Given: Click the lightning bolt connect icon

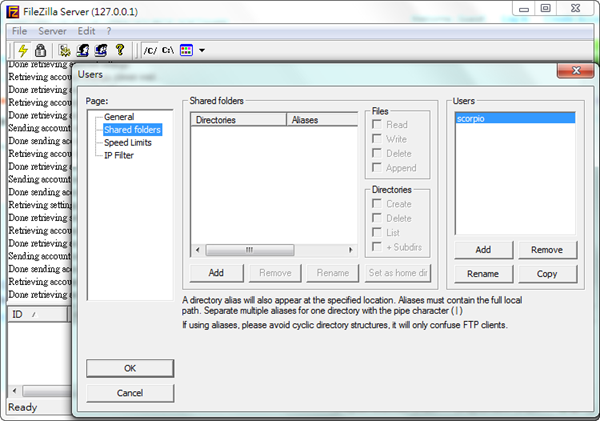Looking at the screenshot, I should point(20,49).
